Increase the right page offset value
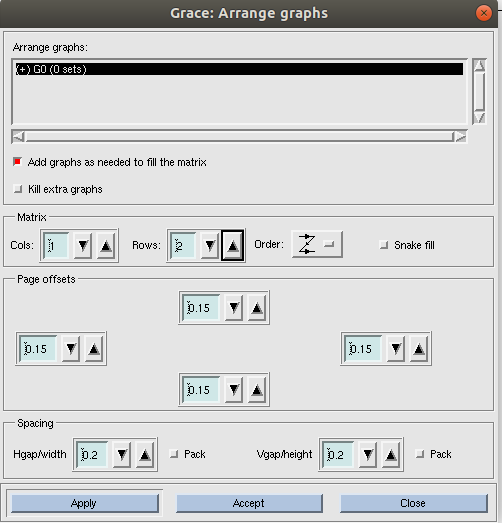502x523 pixels. click(x=419, y=349)
